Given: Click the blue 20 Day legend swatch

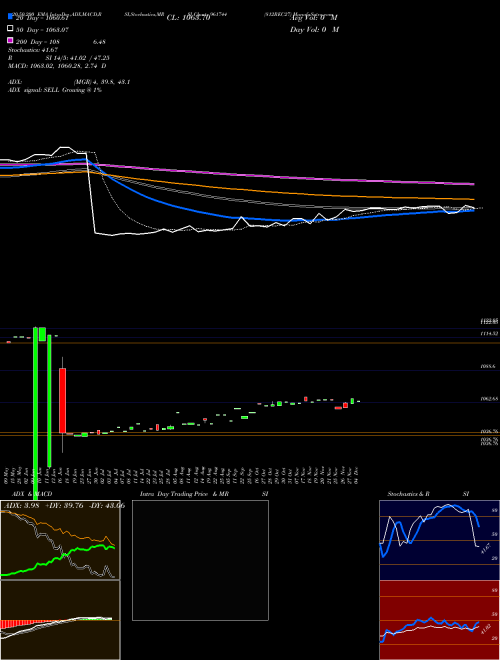Looking at the screenshot, I should pyautogui.click(x=10, y=17).
